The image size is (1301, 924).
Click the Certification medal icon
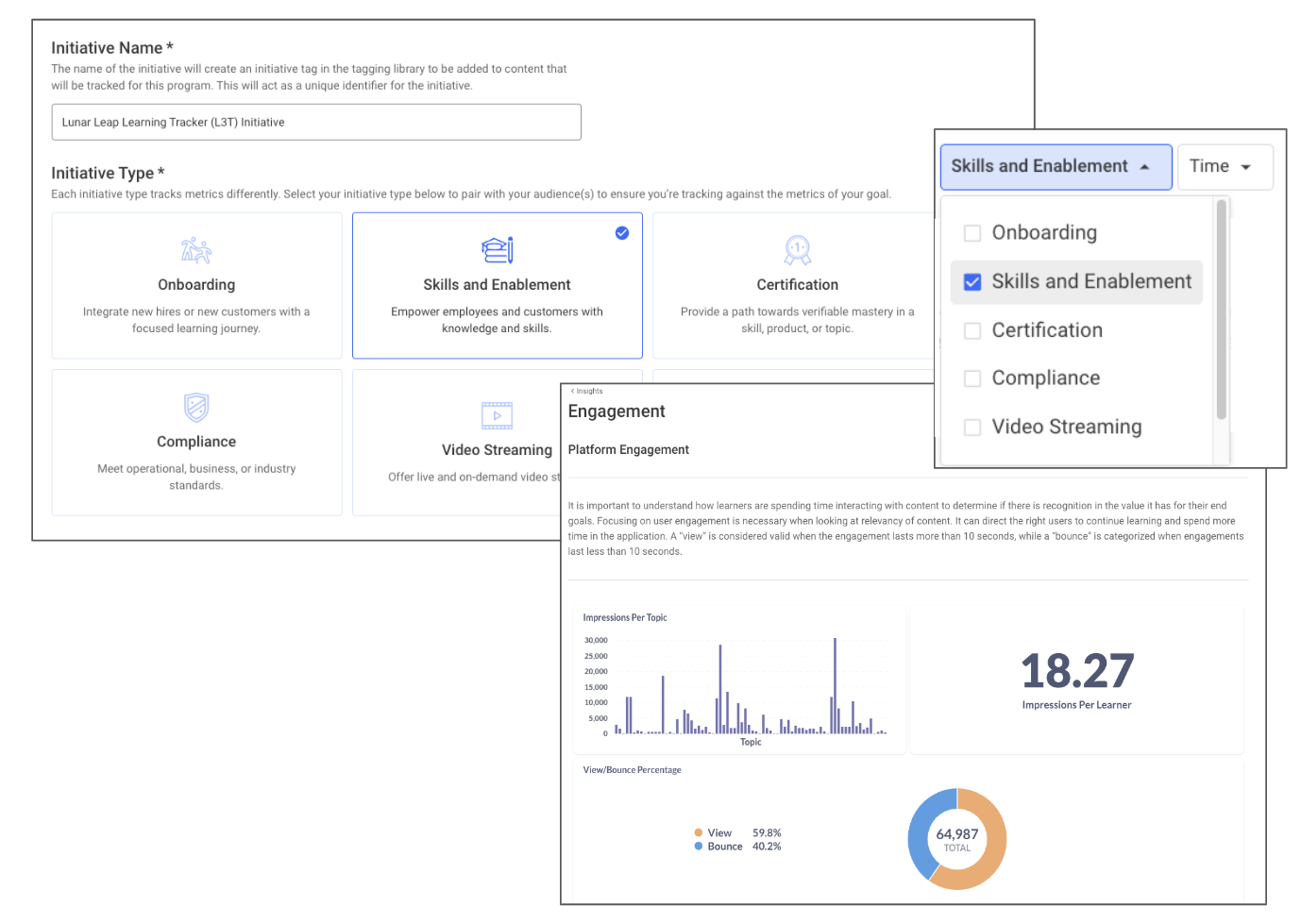coord(797,249)
